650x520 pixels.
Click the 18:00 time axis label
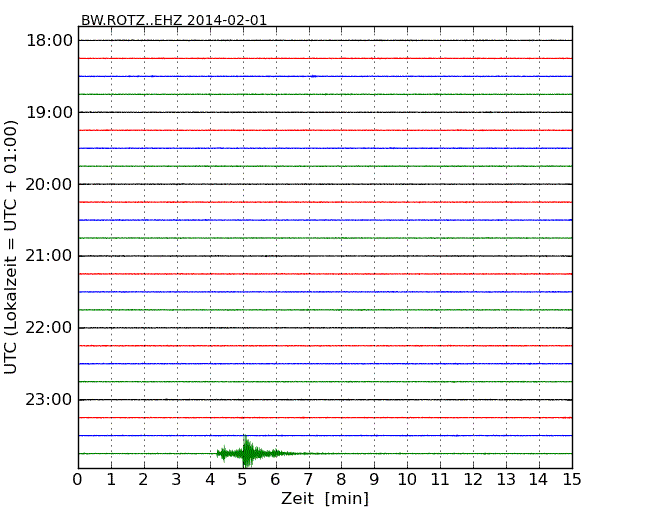click(49, 41)
